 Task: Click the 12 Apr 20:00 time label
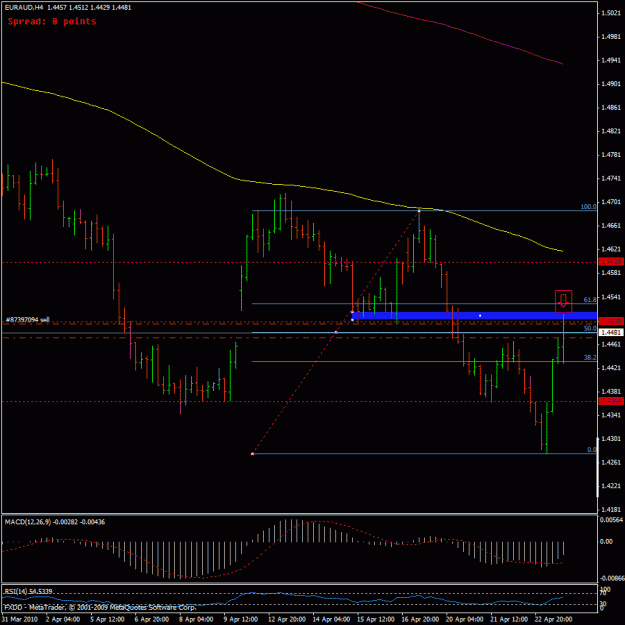[x=285, y=619]
